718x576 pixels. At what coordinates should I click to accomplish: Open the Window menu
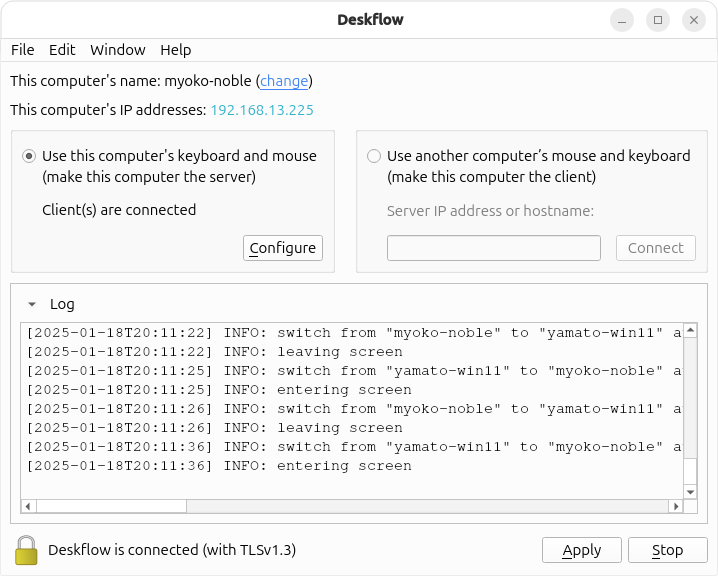pyautogui.click(x=117, y=50)
